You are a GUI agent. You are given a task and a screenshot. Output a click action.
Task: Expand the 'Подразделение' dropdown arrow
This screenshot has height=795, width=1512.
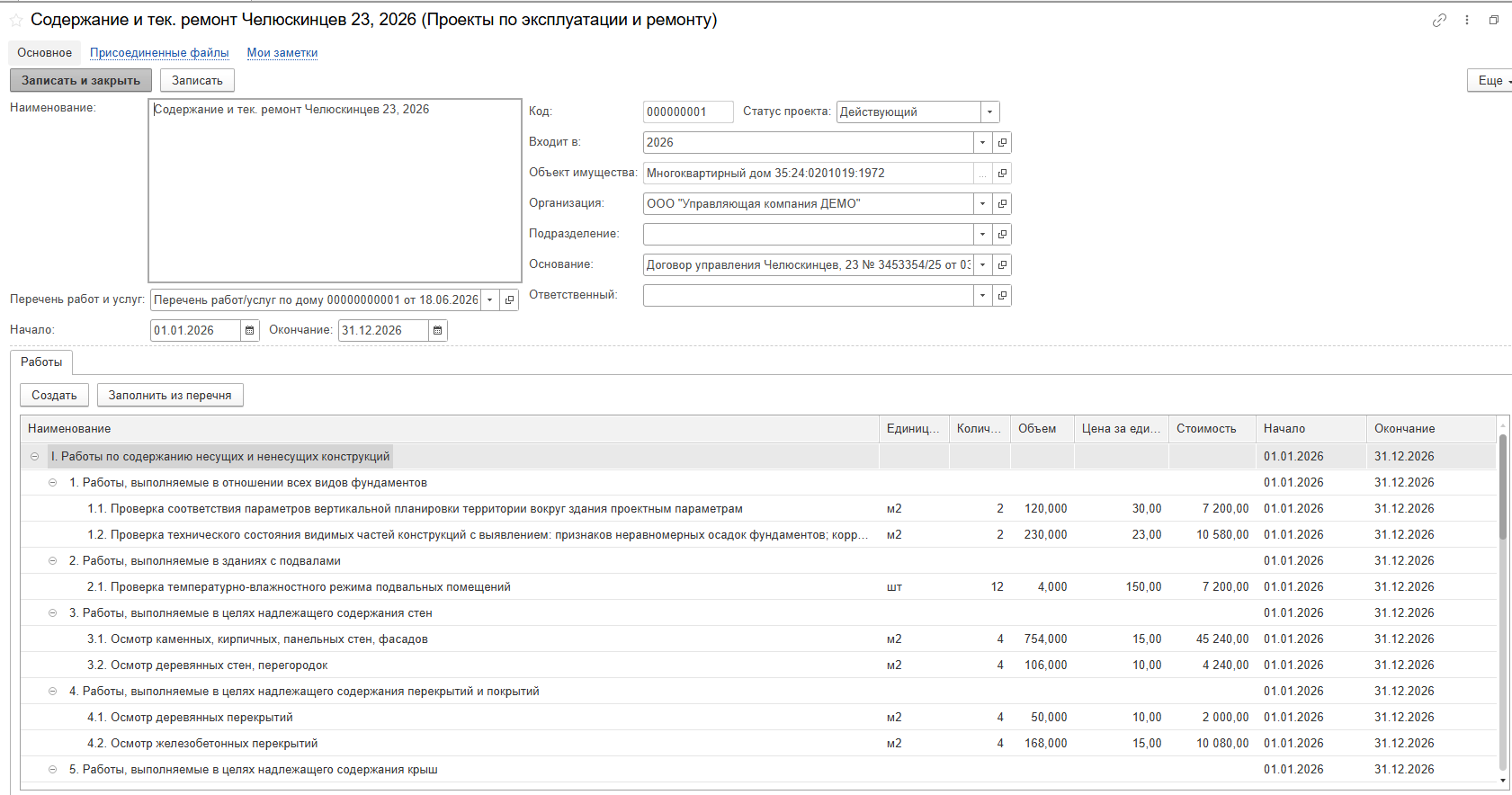coord(982,234)
